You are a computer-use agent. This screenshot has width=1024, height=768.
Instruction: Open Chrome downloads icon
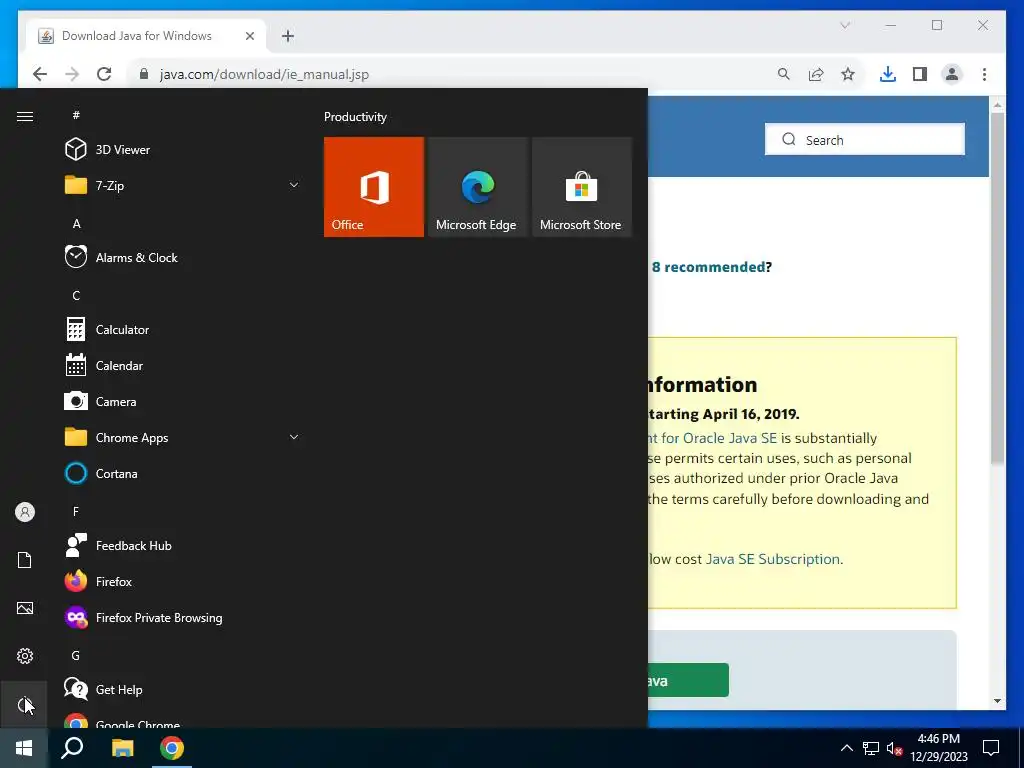[x=888, y=74]
